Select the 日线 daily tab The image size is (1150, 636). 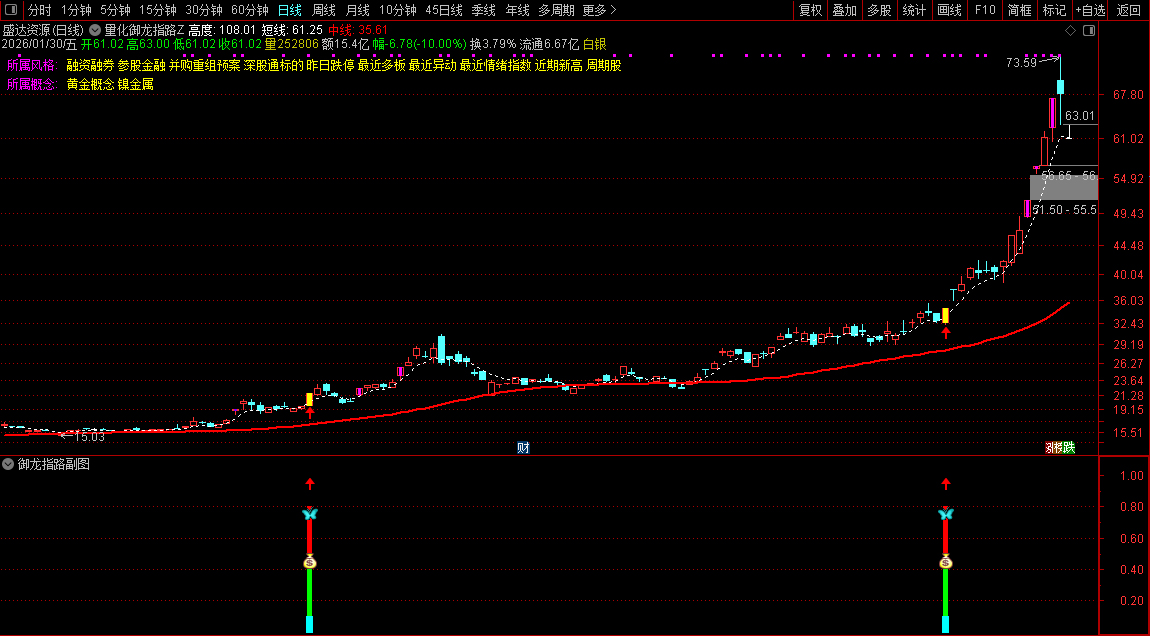tap(290, 10)
